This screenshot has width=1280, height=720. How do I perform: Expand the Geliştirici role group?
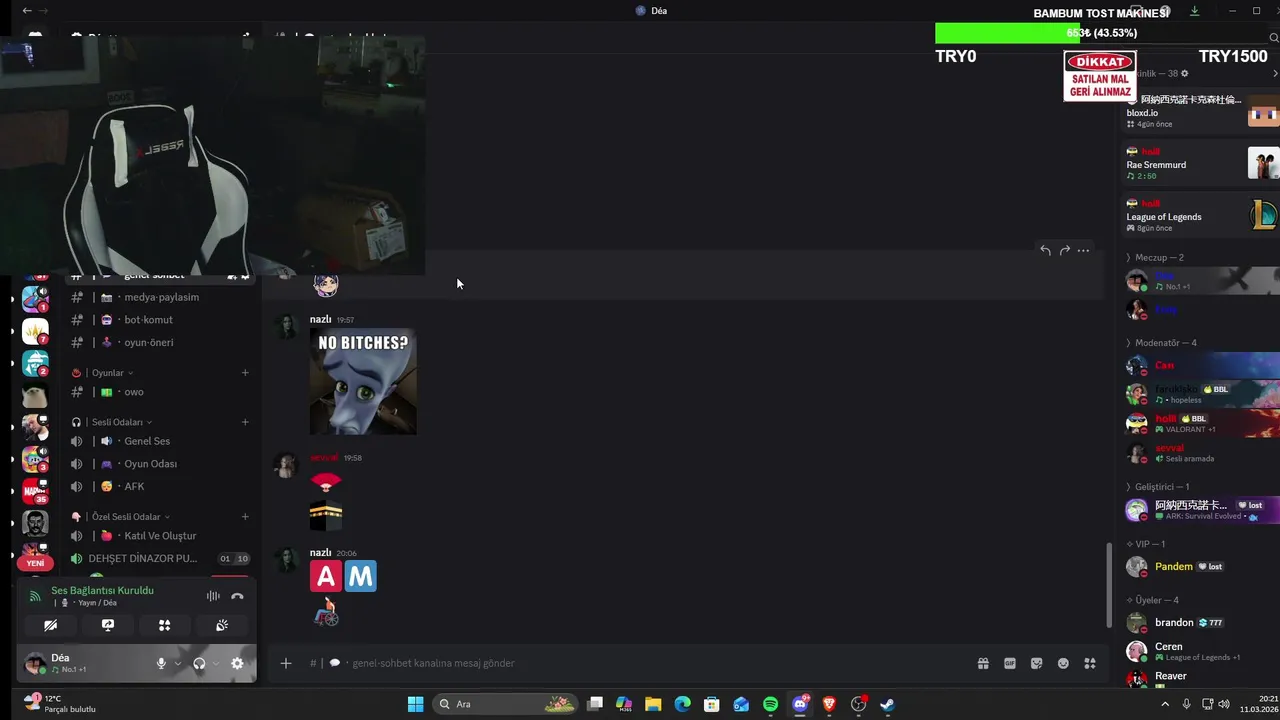tap(1161, 487)
